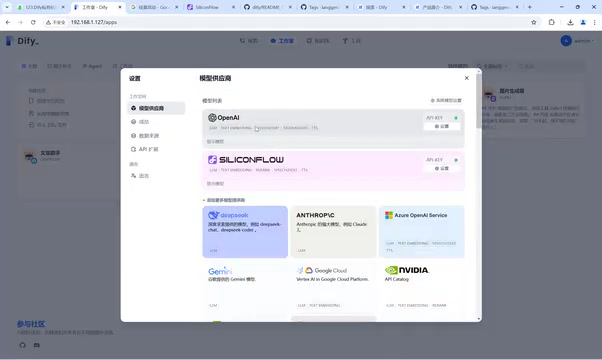Open the browser extensions puzzle icon
602x360 pixels.
point(551,22)
